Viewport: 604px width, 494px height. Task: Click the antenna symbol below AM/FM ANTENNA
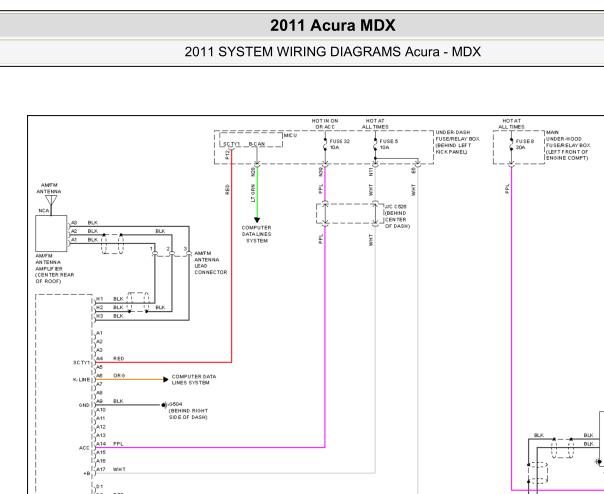coord(51,202)
